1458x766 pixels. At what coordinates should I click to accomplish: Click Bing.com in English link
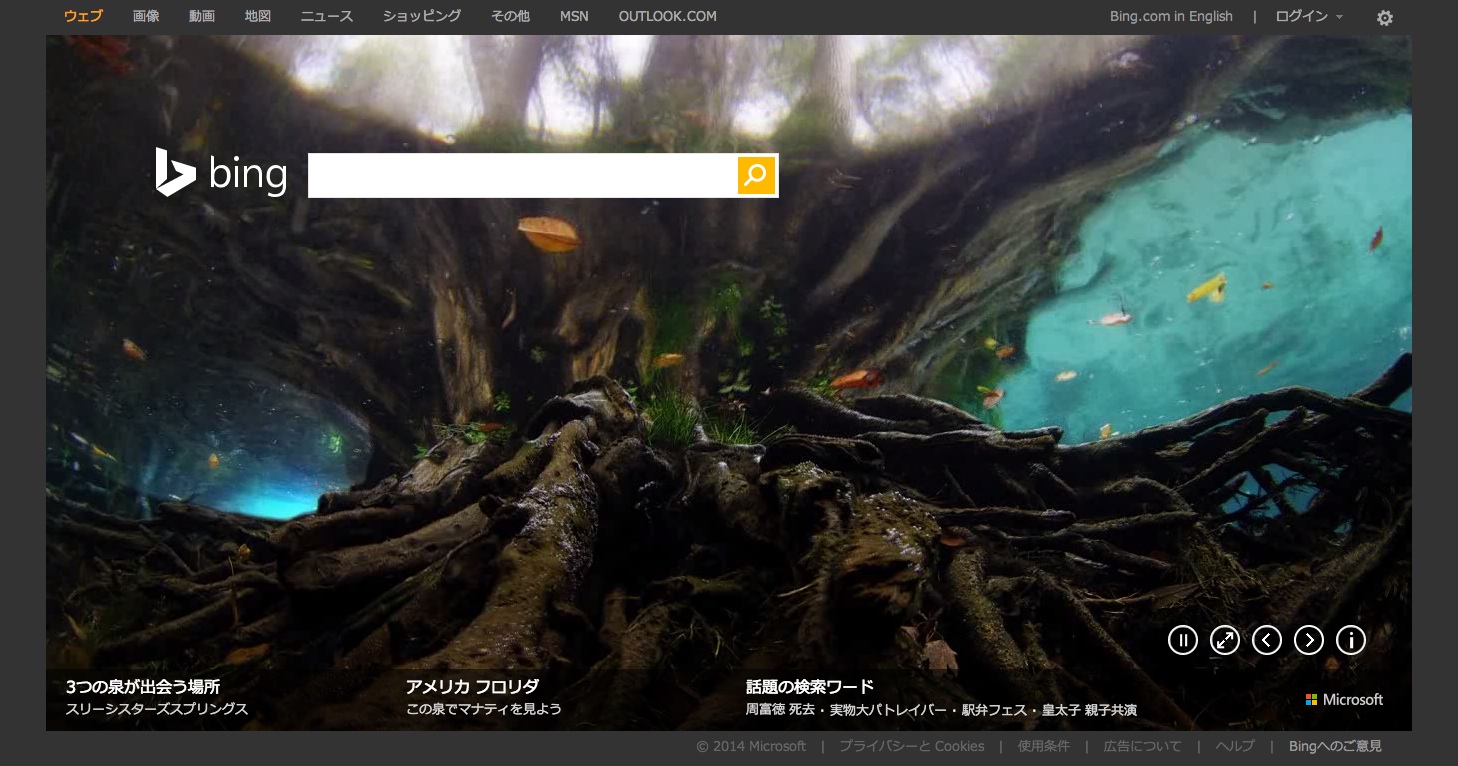tap(1171, 16)
